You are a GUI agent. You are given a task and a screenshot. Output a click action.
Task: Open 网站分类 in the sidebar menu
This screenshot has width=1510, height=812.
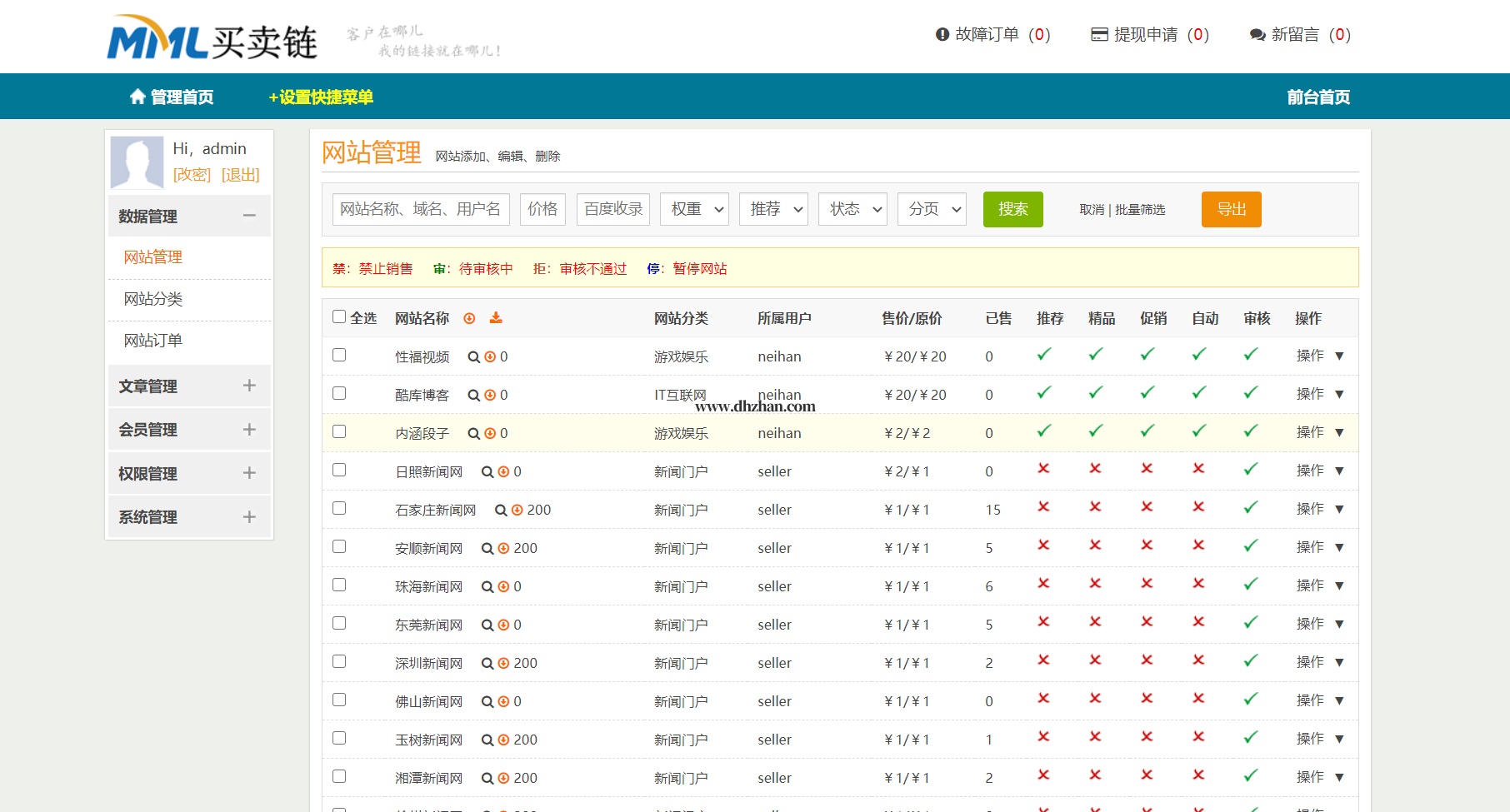153,299
